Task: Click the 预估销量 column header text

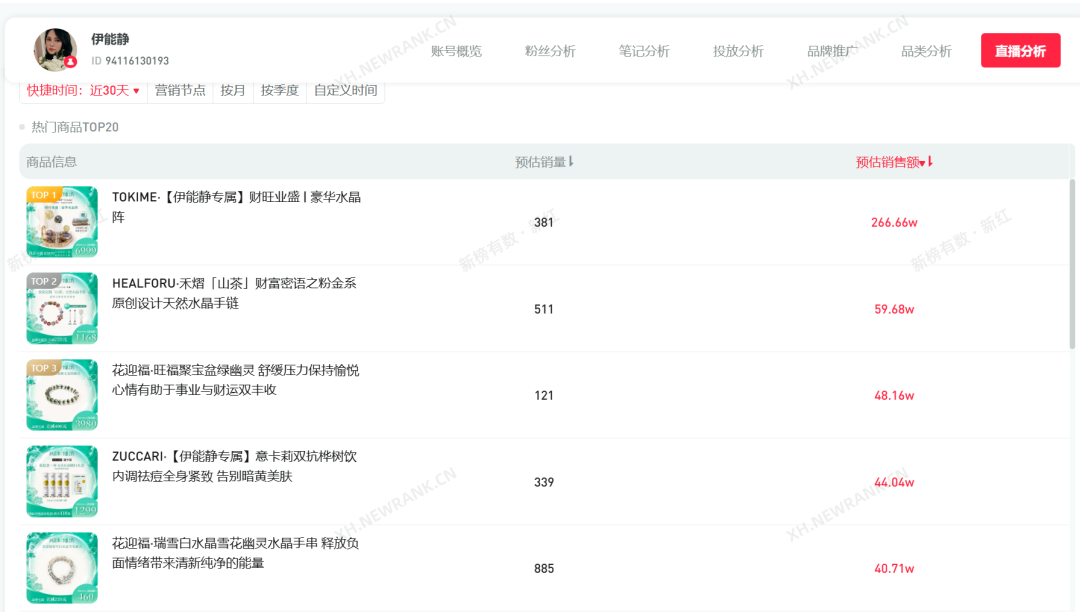Action: pos(541,162)
